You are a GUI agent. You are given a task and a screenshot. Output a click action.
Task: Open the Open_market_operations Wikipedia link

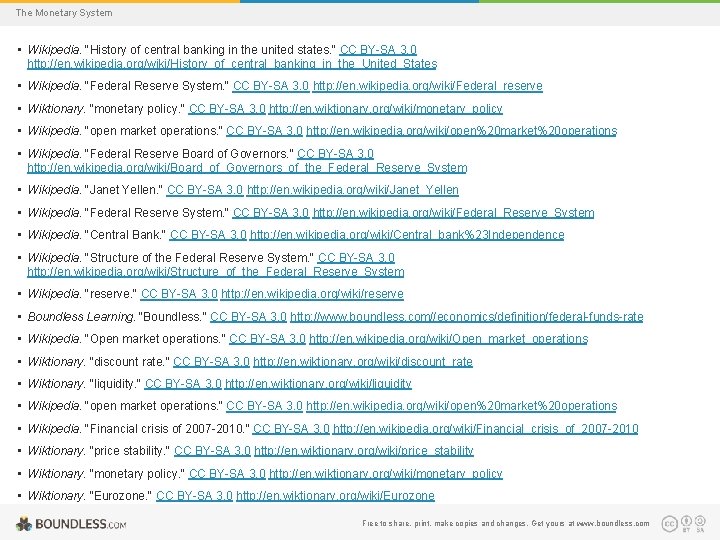point(449,338)
